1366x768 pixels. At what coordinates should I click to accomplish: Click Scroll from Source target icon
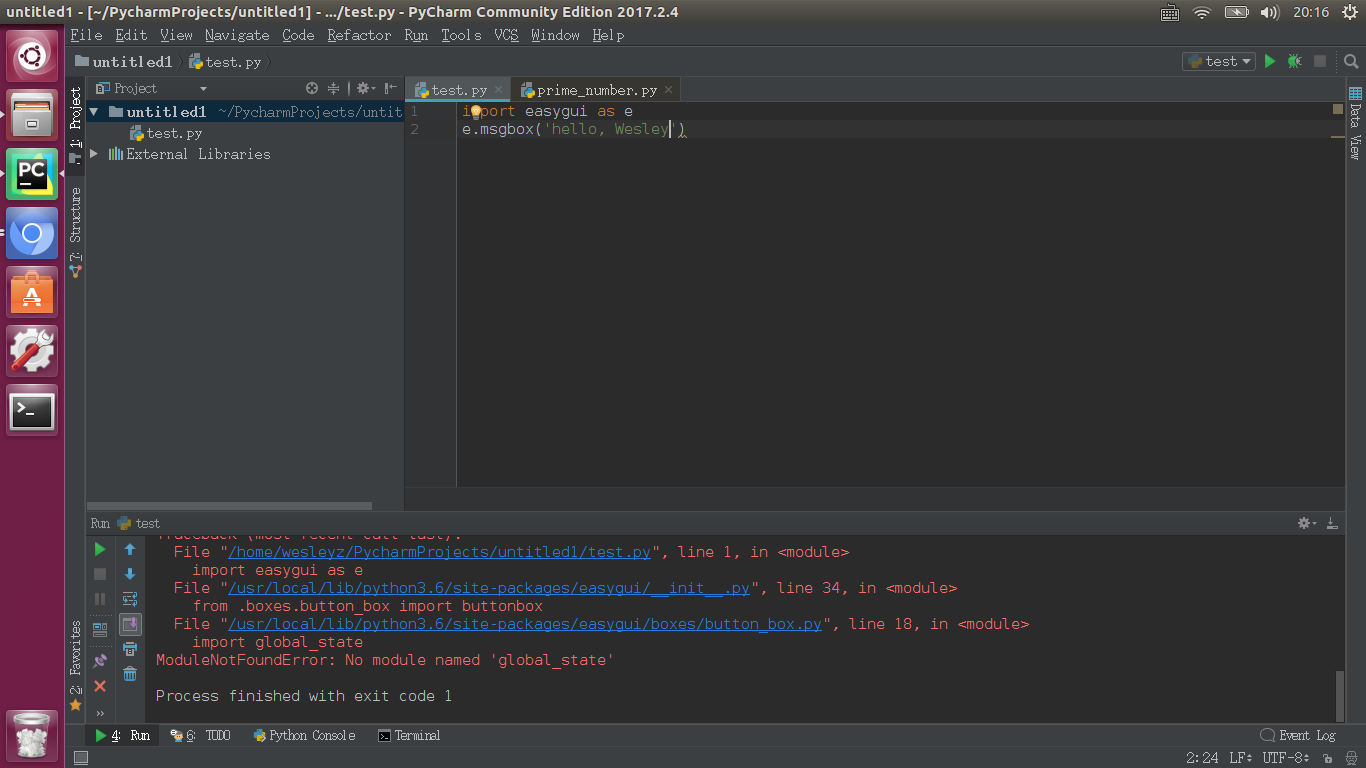tap(312, 88)
